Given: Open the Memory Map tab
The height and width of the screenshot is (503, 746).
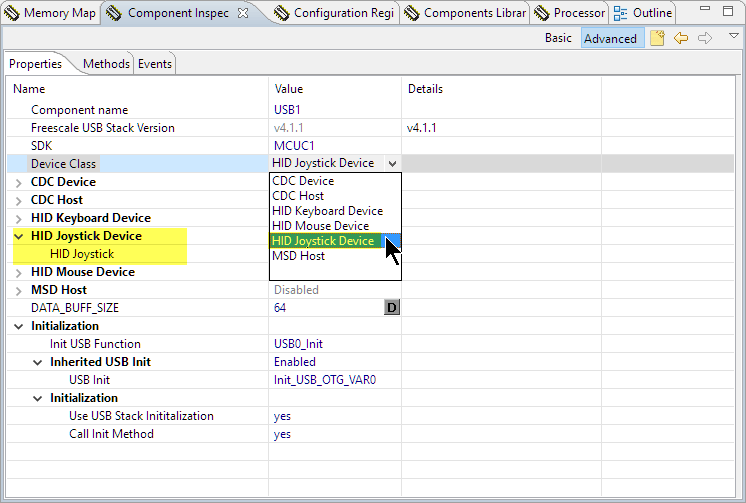Looking at the screenshot, I should pos(50,13).
